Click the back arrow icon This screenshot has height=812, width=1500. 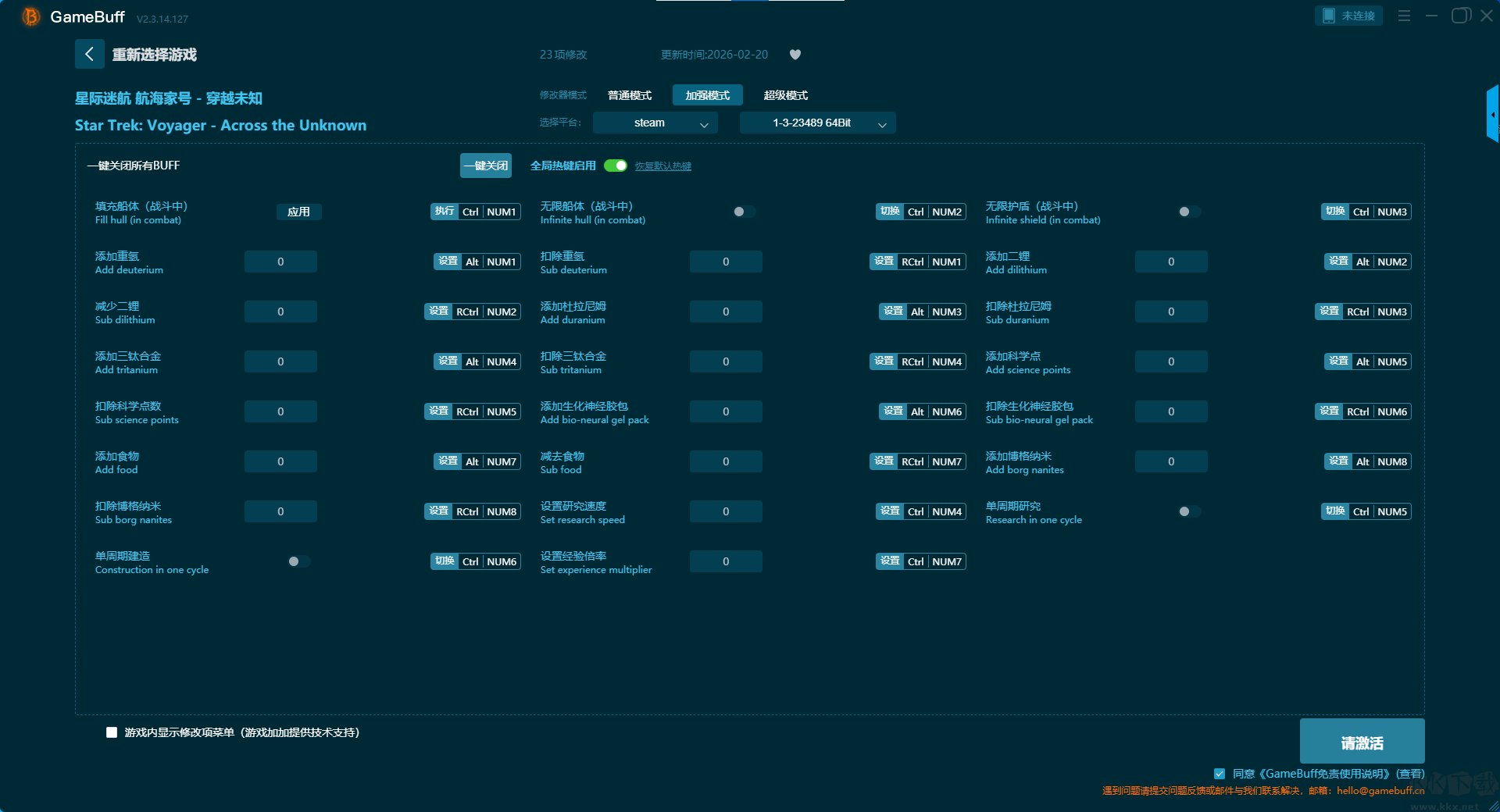89,54
